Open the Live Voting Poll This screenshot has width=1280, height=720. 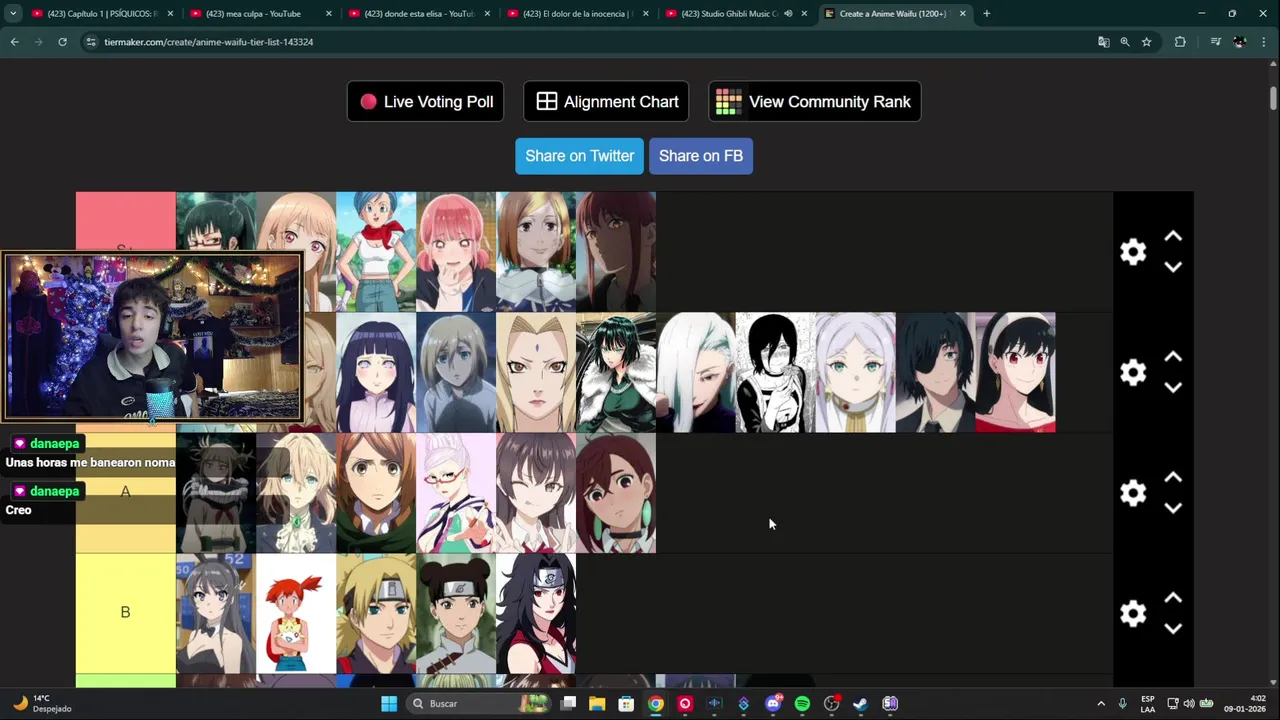point(425,102)
